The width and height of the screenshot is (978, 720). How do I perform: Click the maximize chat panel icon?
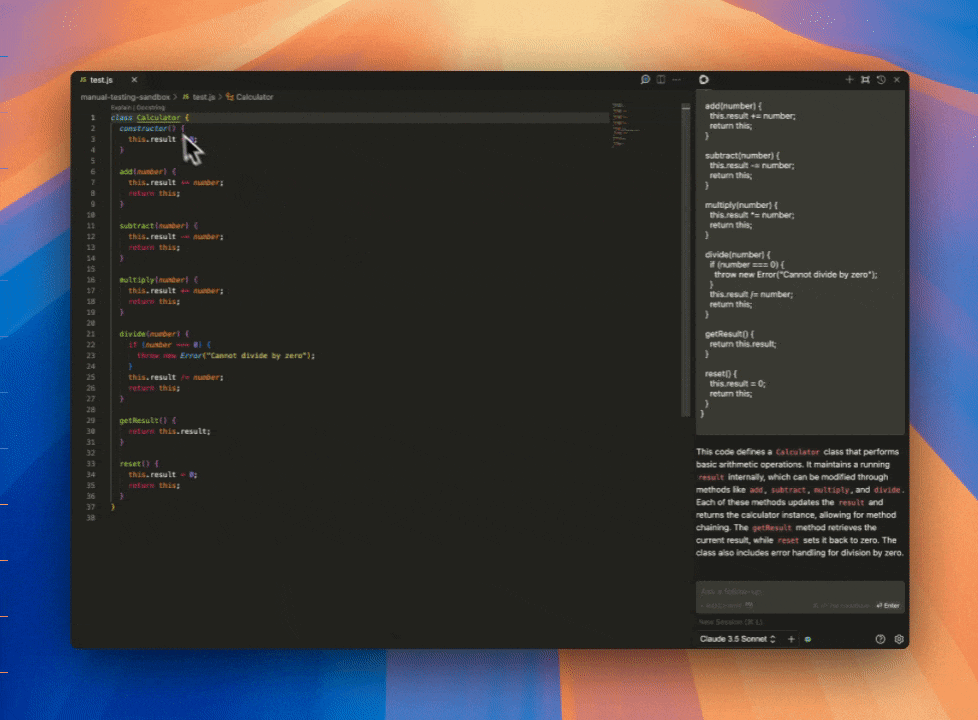(x=865, y=80)
